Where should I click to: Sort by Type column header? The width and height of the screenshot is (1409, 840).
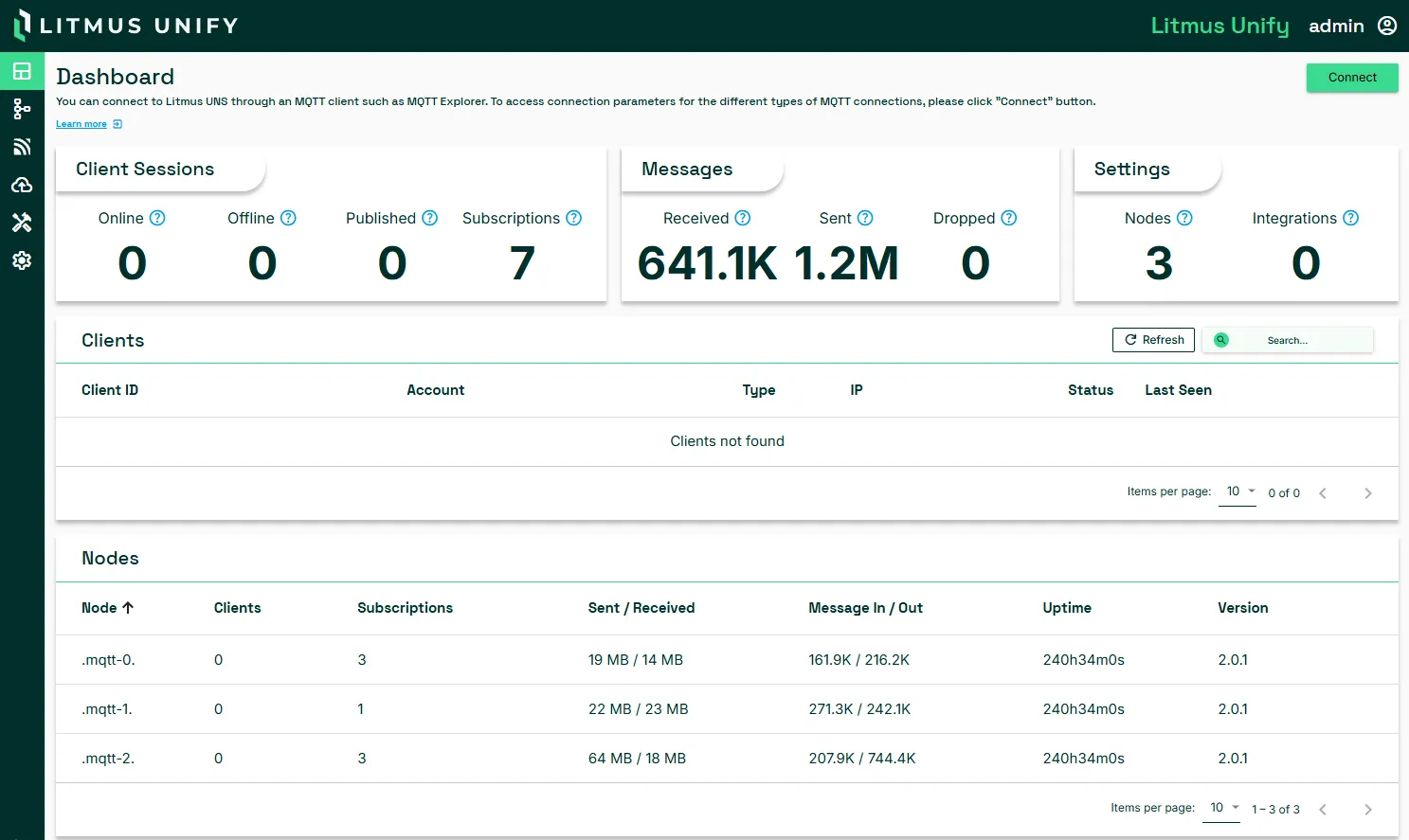tap(759, 390)
